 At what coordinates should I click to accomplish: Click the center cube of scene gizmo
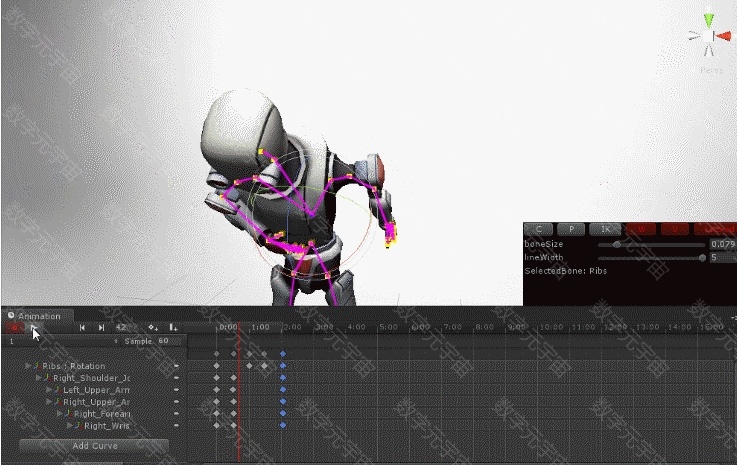coord(707,38)
